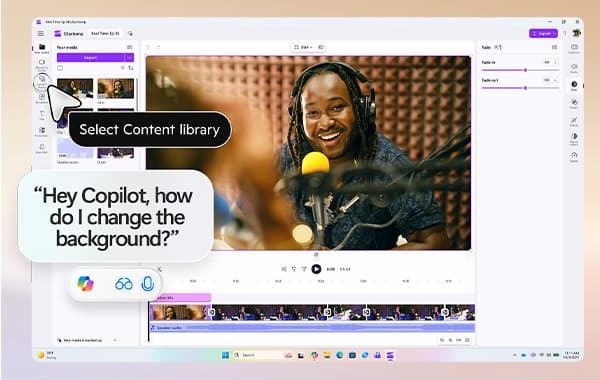The image size is (600, 380).
Task: Open the Filters panel on right sidebar
Action: pos(574,103)
